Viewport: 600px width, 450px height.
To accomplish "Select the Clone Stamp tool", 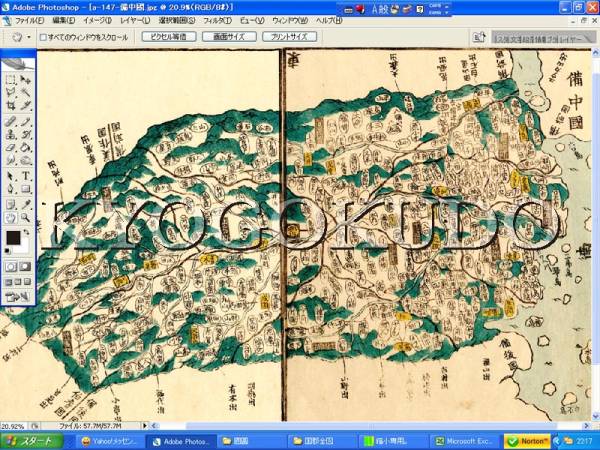I will pyautogui.click(x=11, y=134).
